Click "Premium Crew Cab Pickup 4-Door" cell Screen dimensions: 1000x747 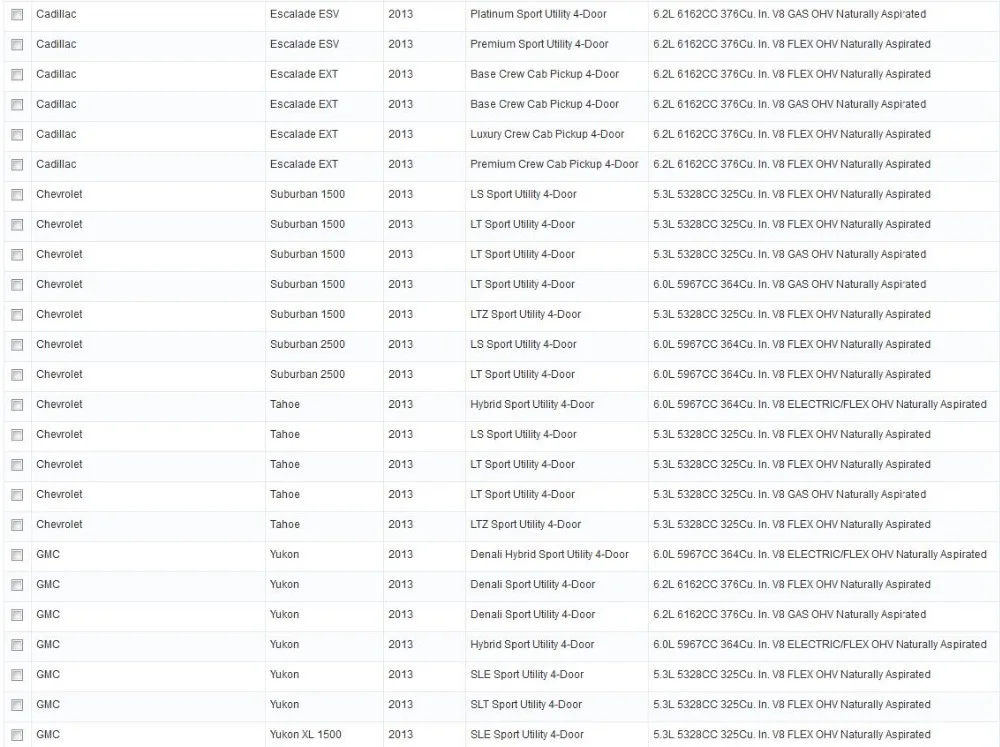(554, 164)
